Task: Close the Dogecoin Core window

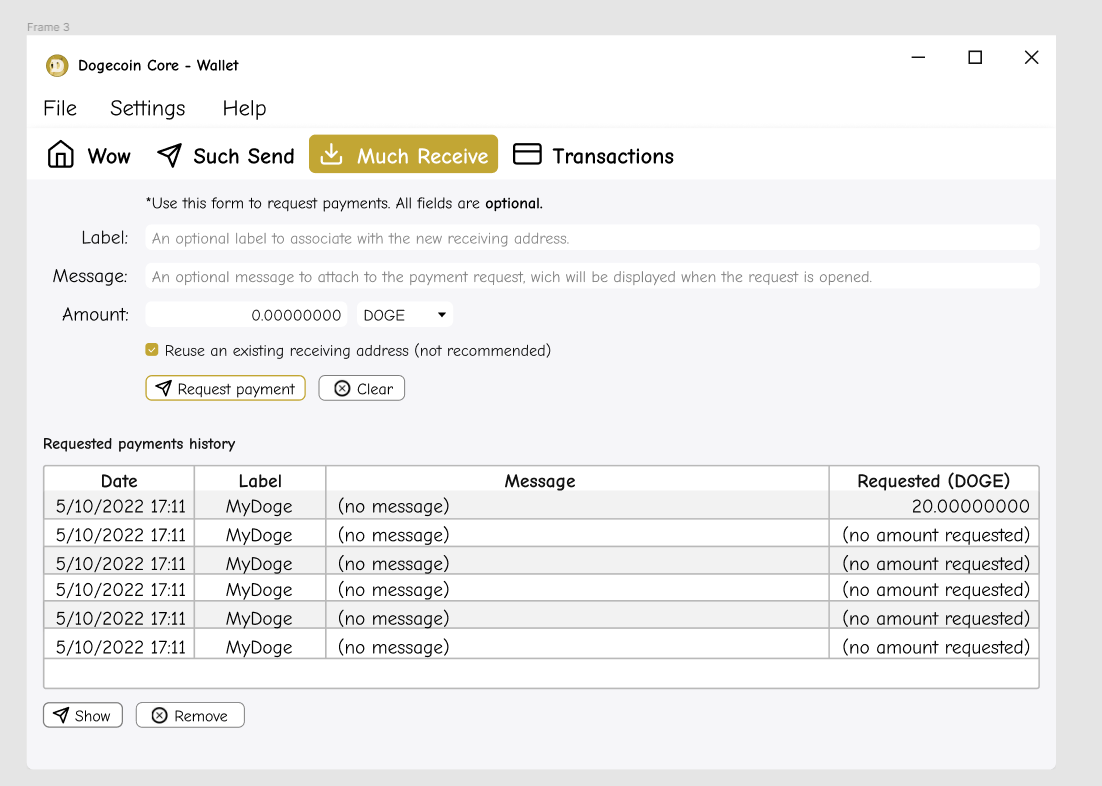Action: (x=1031, y=57)
